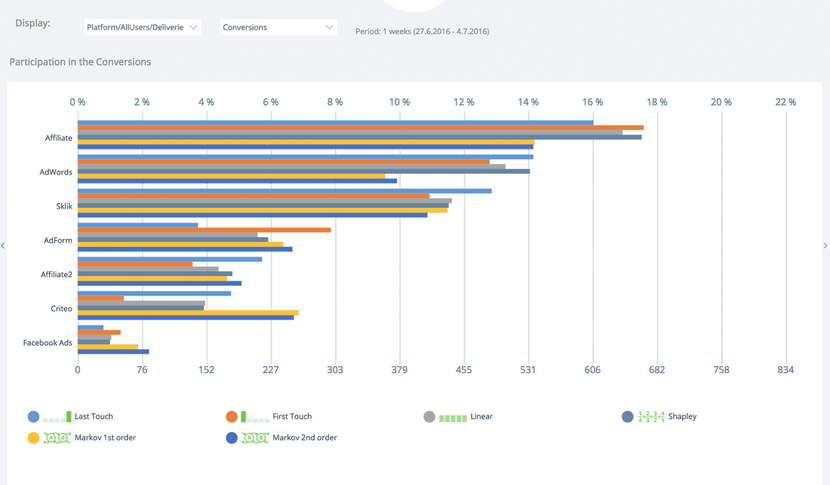This screenshot has width=830, height=485.
Task: Click the Participation in the Conversions heading
Action: tap(80, 62)
